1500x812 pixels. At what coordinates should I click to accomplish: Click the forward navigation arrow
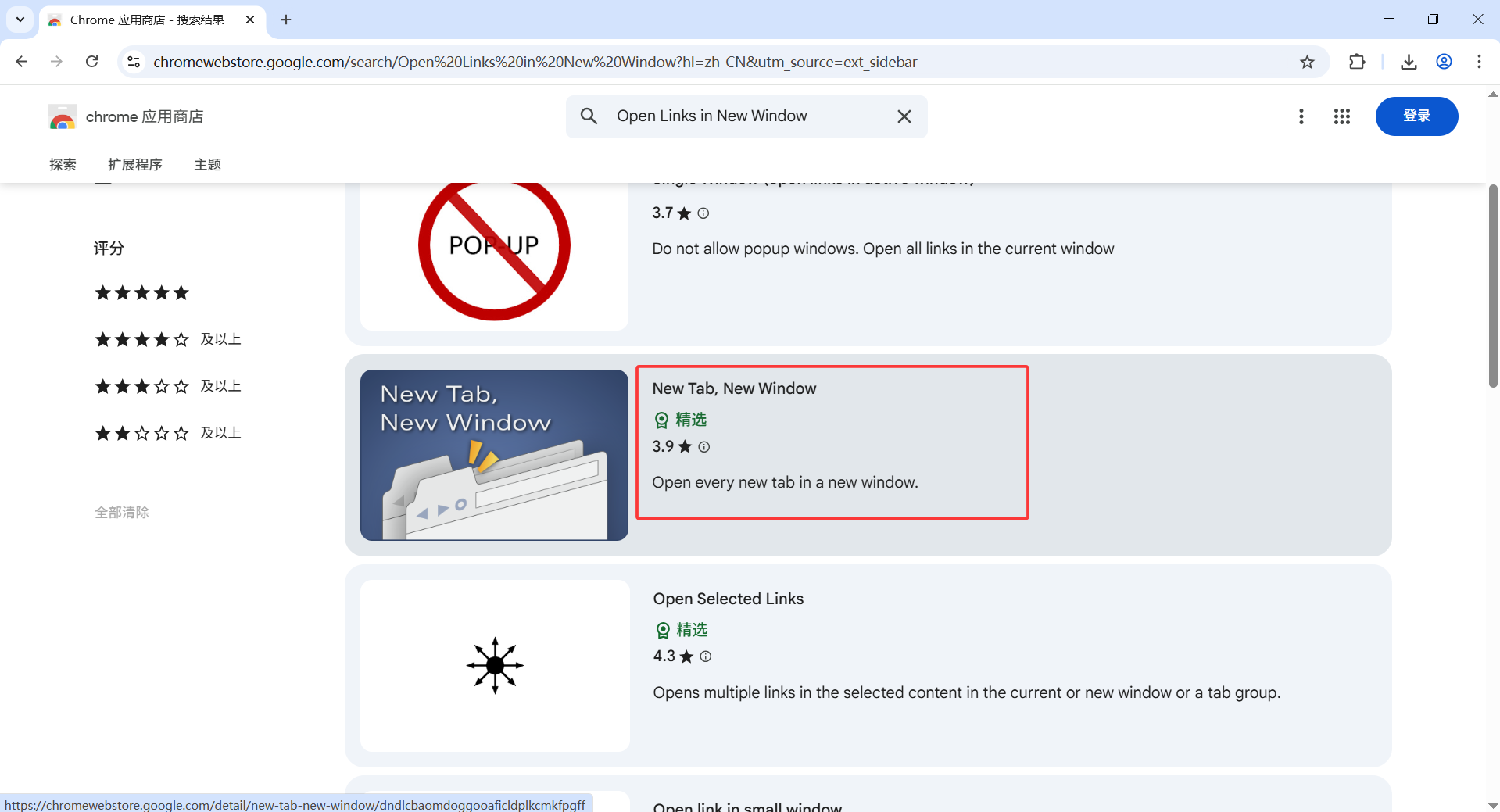point(56,62)
